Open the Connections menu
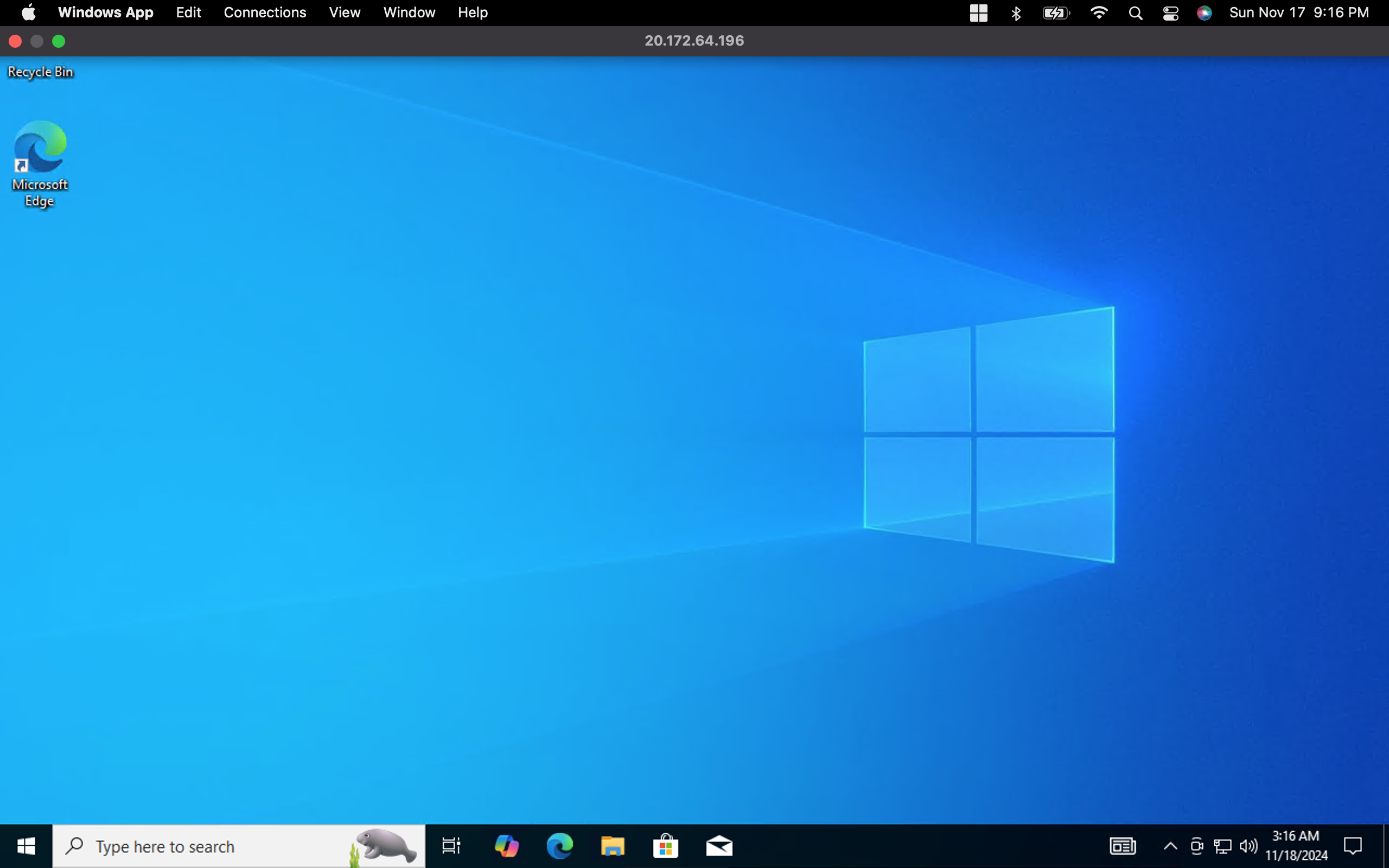Viewport: 1389px width, 868px height. [265, 12]
